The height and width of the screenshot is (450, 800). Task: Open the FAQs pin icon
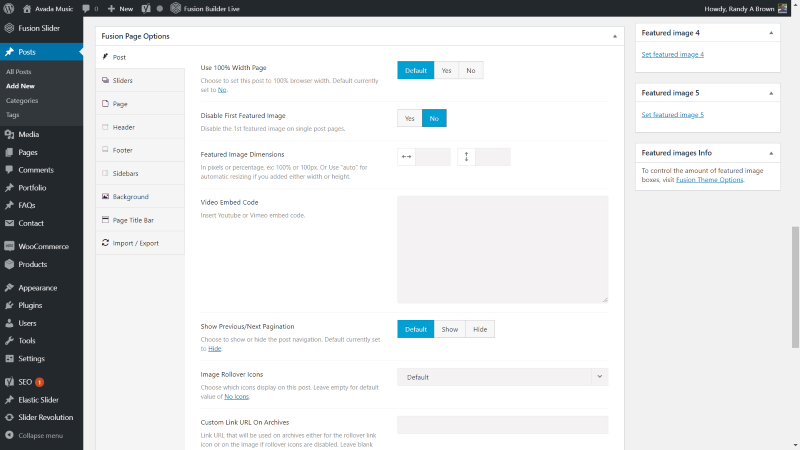9,205
